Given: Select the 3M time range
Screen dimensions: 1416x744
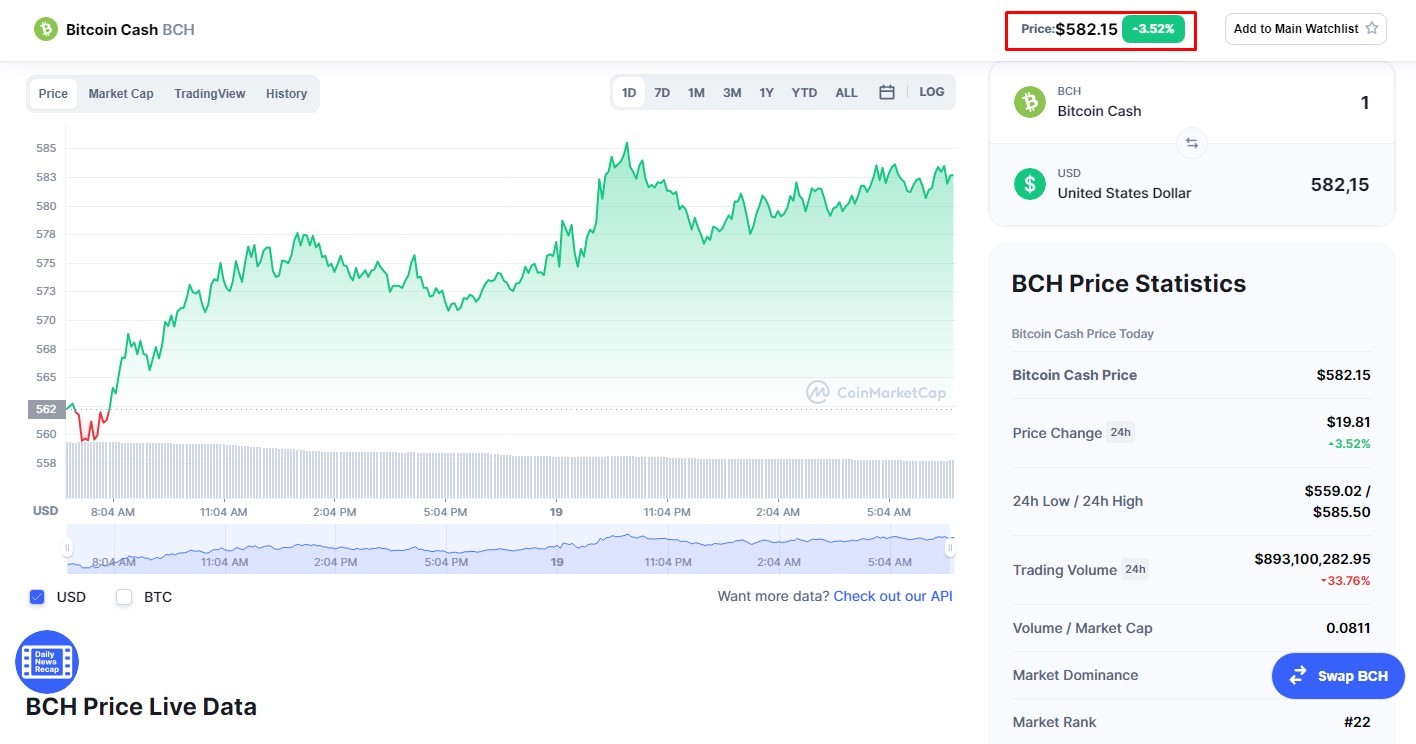Looking at the screenshot, I should [732, 92].
